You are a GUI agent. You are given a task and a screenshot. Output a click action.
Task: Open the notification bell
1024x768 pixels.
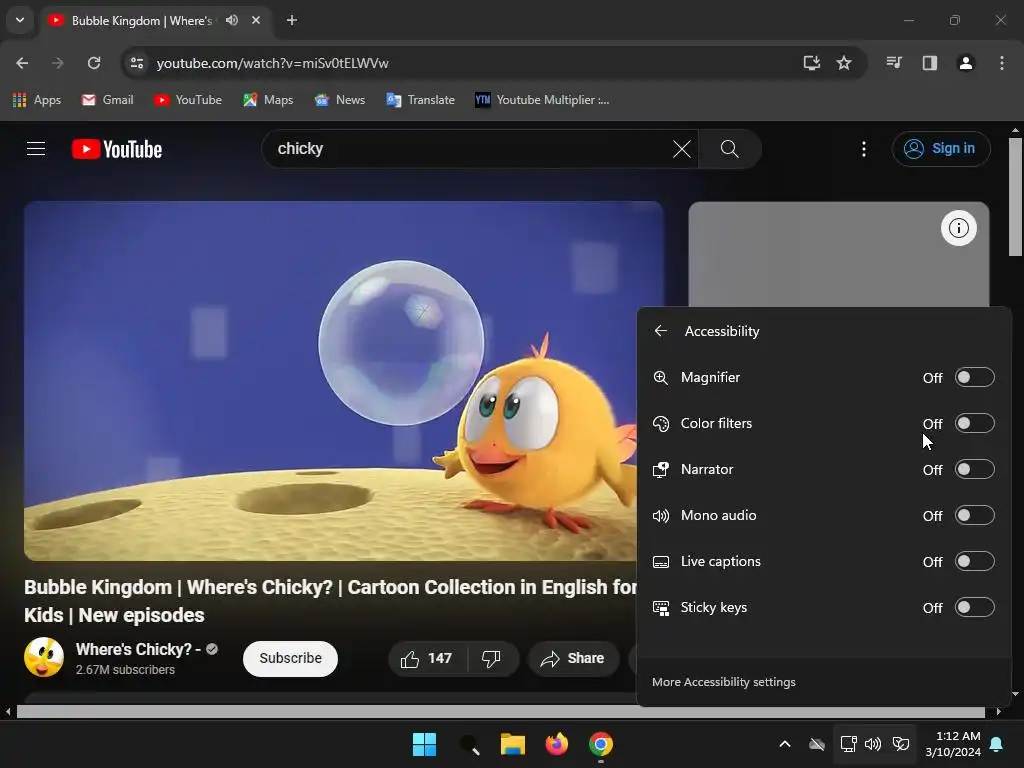click(997, 744)
